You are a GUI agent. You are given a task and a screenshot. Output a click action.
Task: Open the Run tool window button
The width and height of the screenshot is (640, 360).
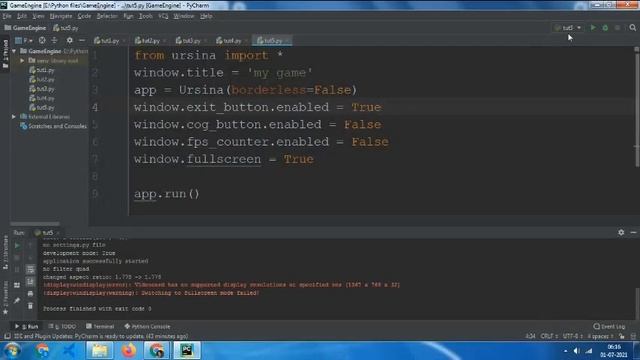click(x=26, y=327)
